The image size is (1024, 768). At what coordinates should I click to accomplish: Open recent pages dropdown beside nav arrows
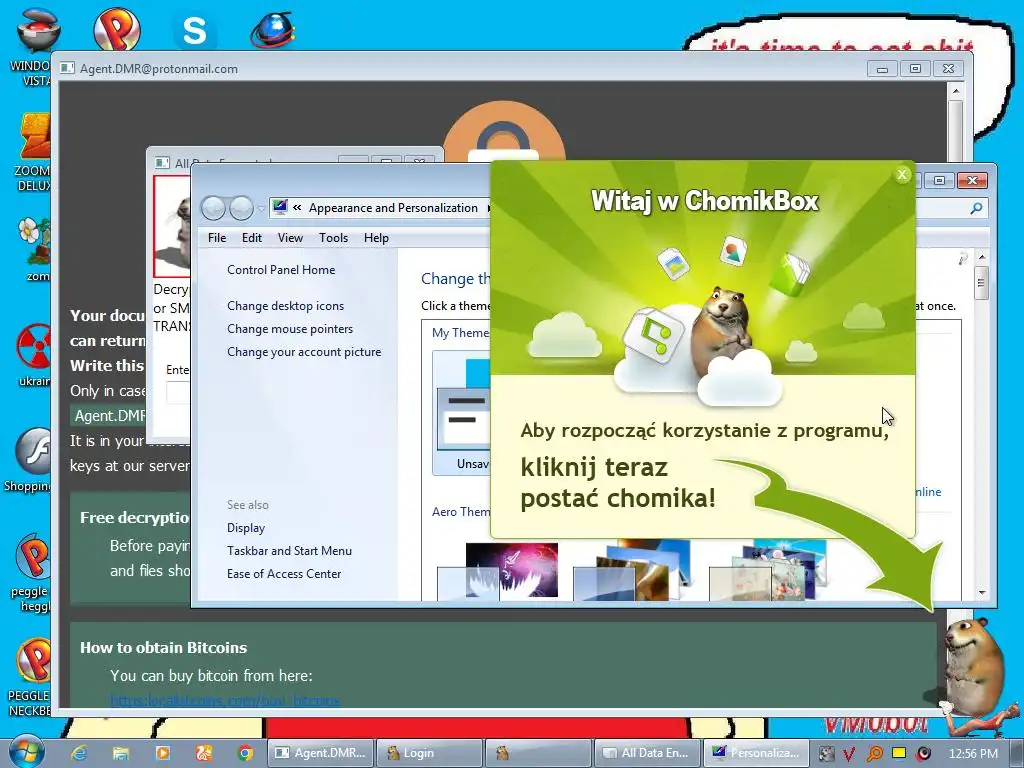[261, 209]
